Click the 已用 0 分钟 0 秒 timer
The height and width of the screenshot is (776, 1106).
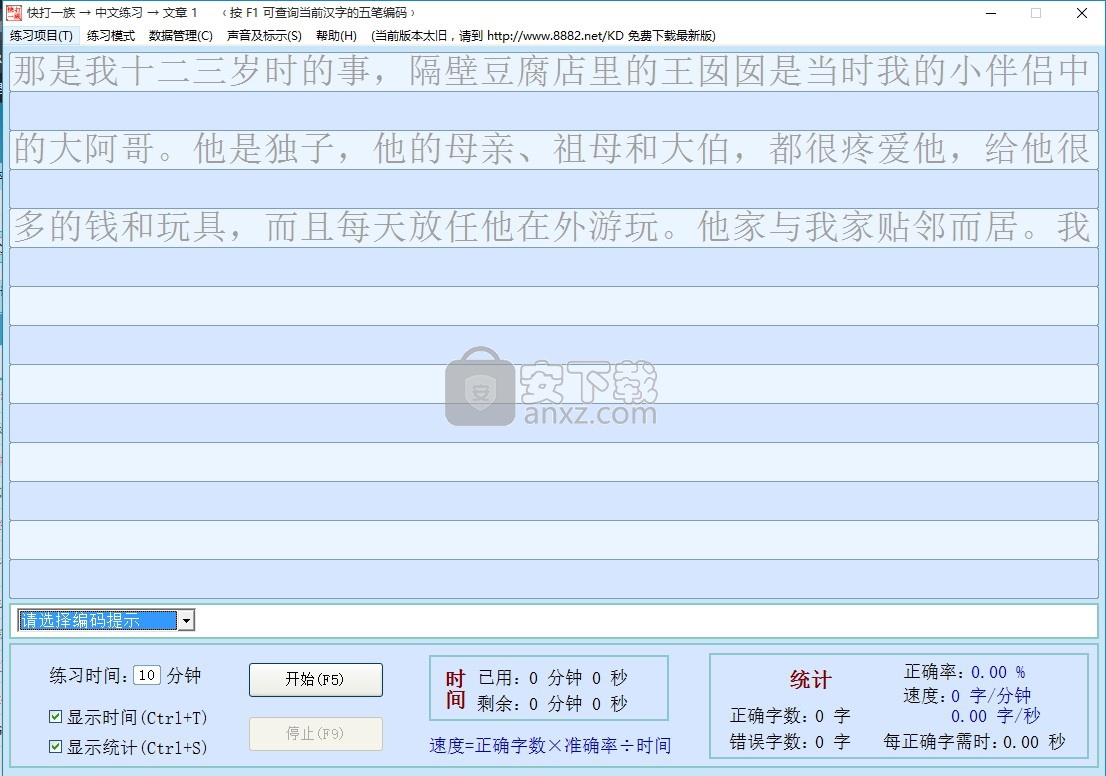coord(552,678)
